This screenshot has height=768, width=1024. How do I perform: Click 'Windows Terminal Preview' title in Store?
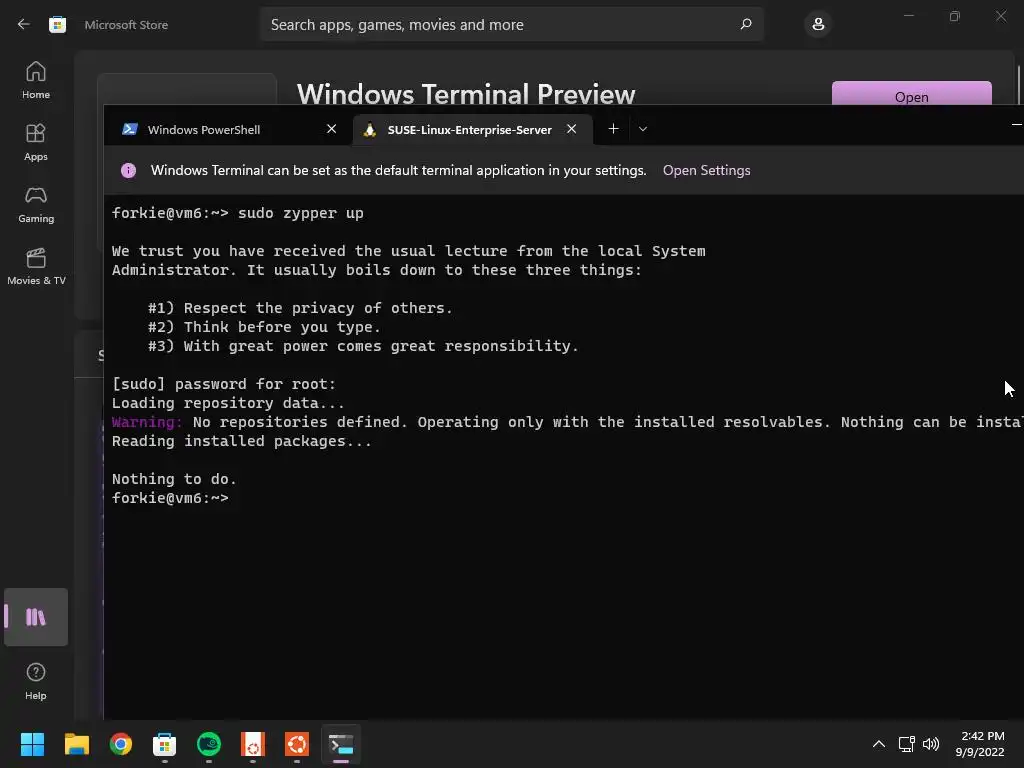click(466, 93)
